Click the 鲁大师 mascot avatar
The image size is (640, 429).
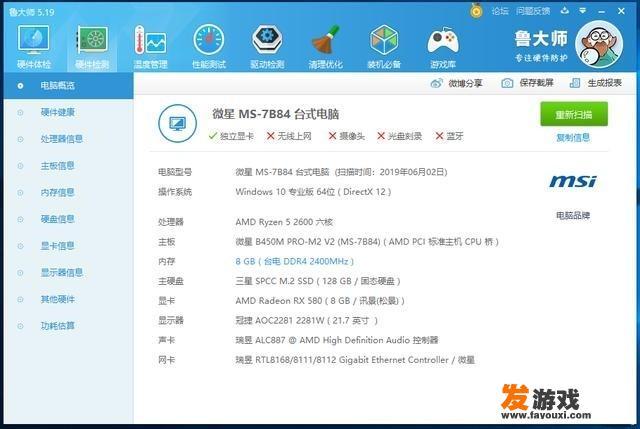(599, 44)
